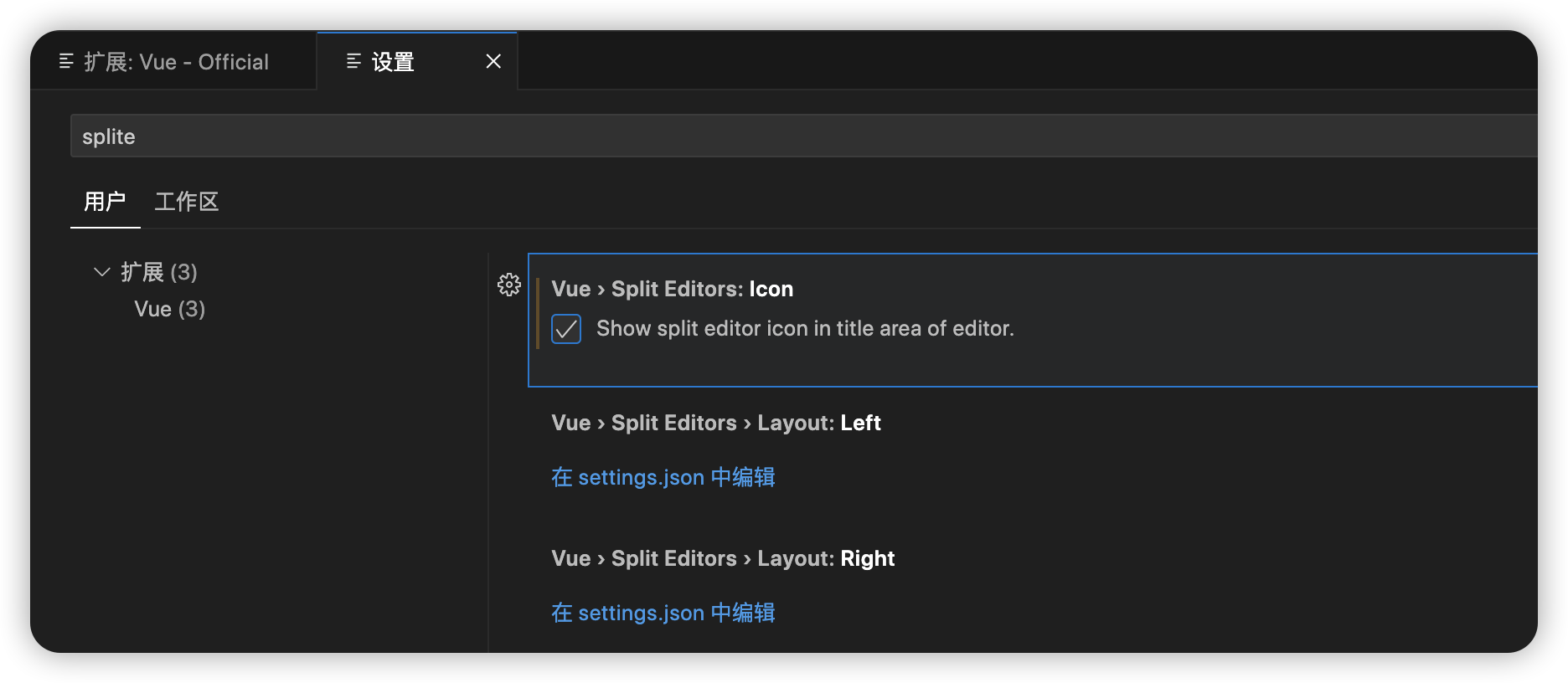Switch to the 工作区 settings scope
This screenshot has width=1568, height=683.
[187, 202]
